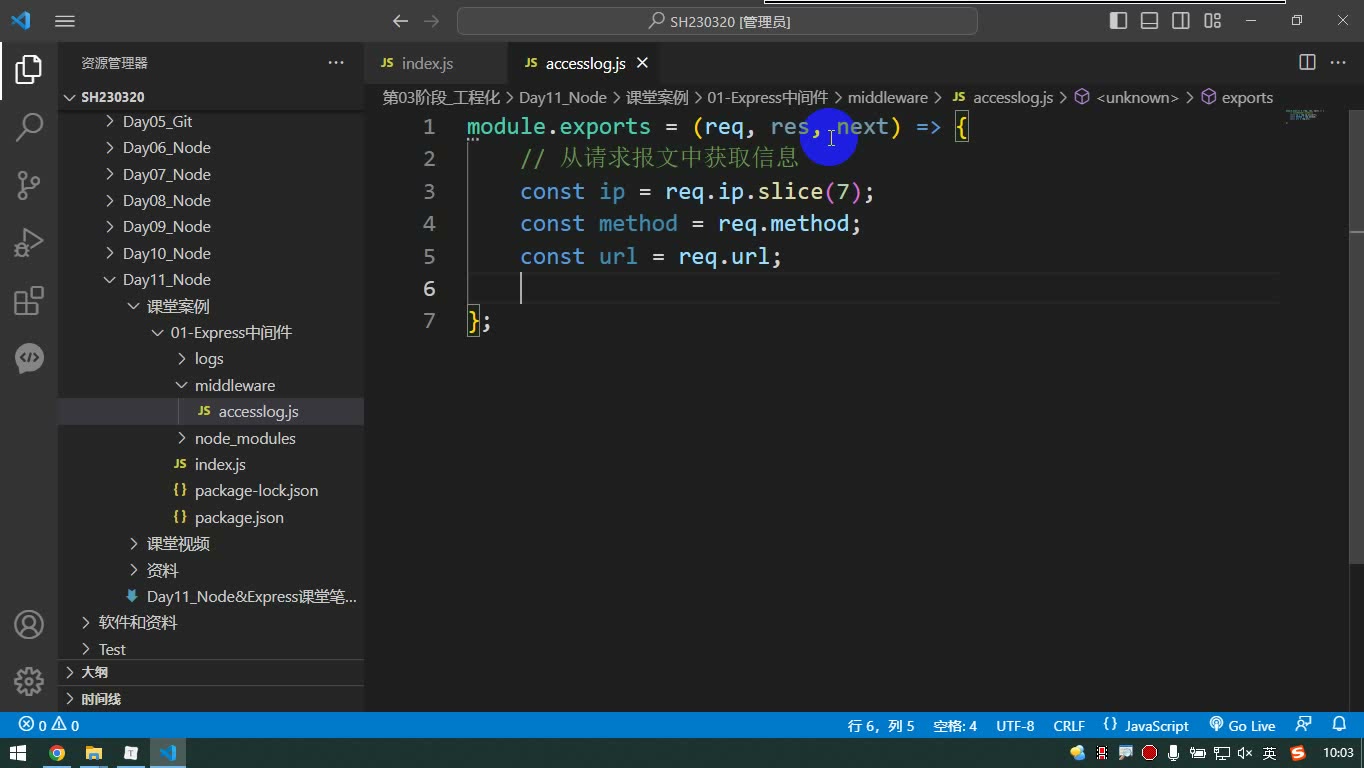Viewport: 1364px width, 768px height.
Task: Start Go Live server from status bar
Action: point(1242,725)
